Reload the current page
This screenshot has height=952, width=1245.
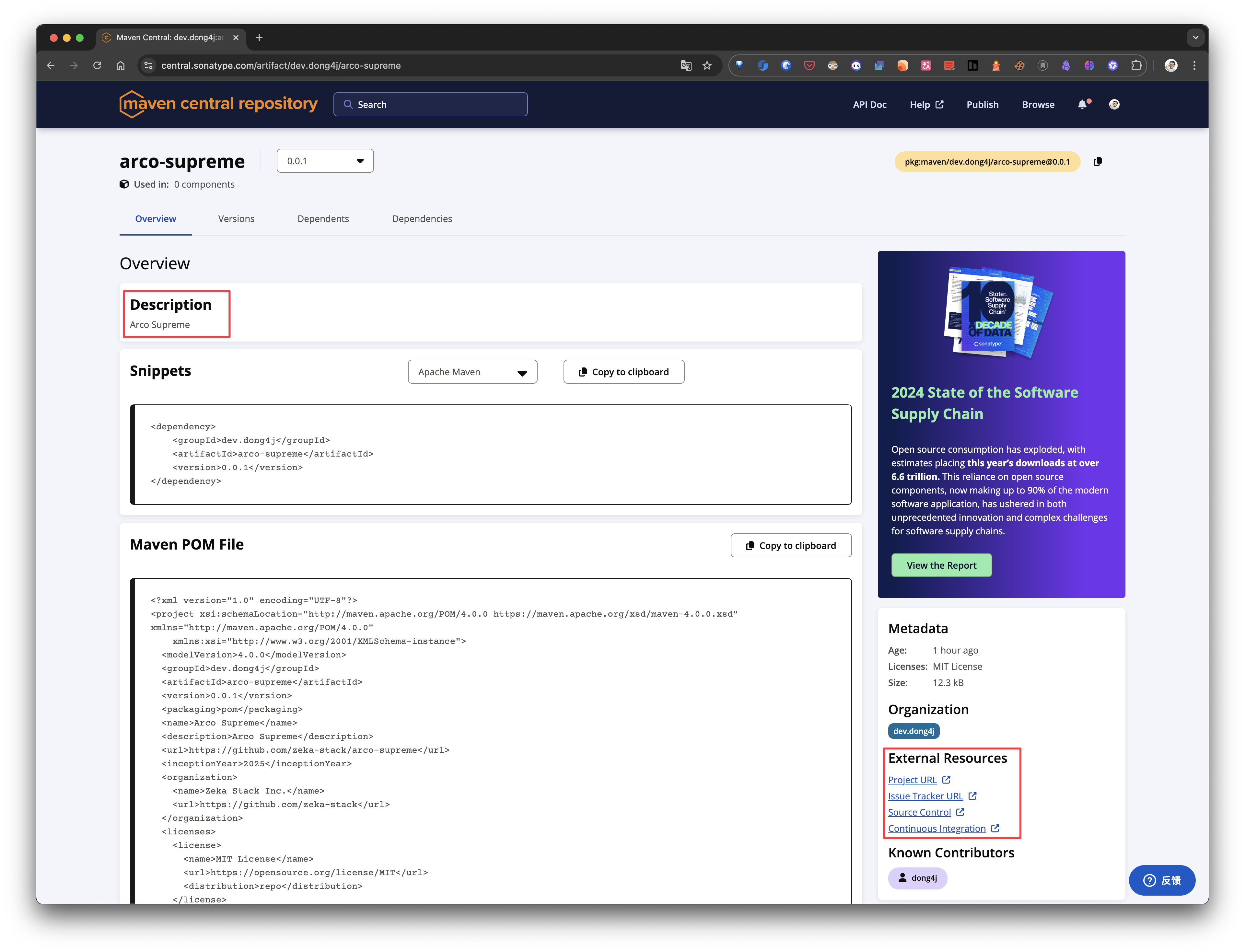point(97,66)
